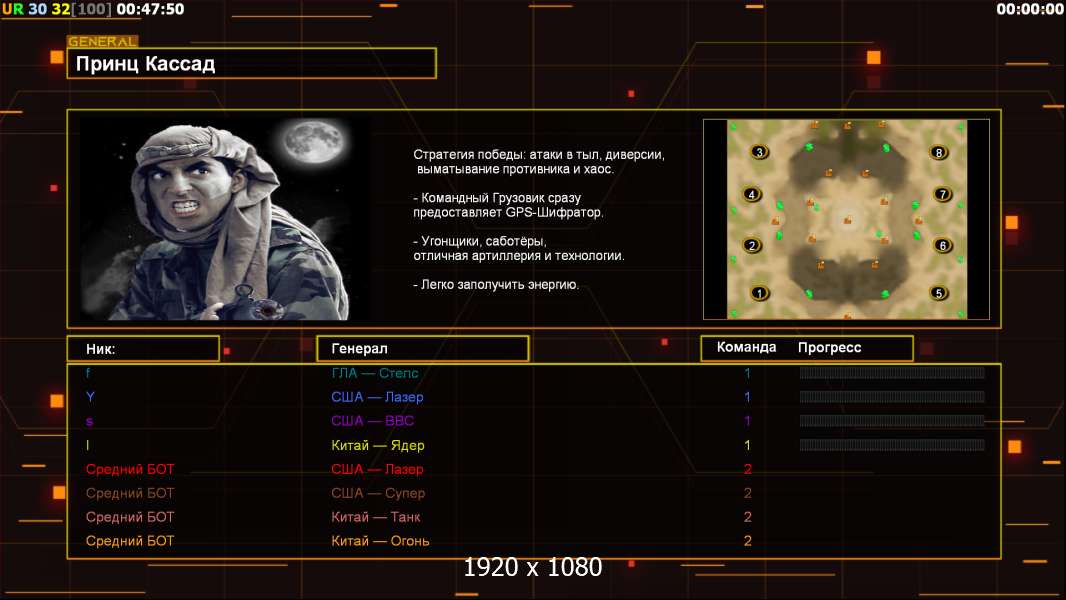
Task: Click start position 3 on the minimap
Action: [x=759, y=152]
